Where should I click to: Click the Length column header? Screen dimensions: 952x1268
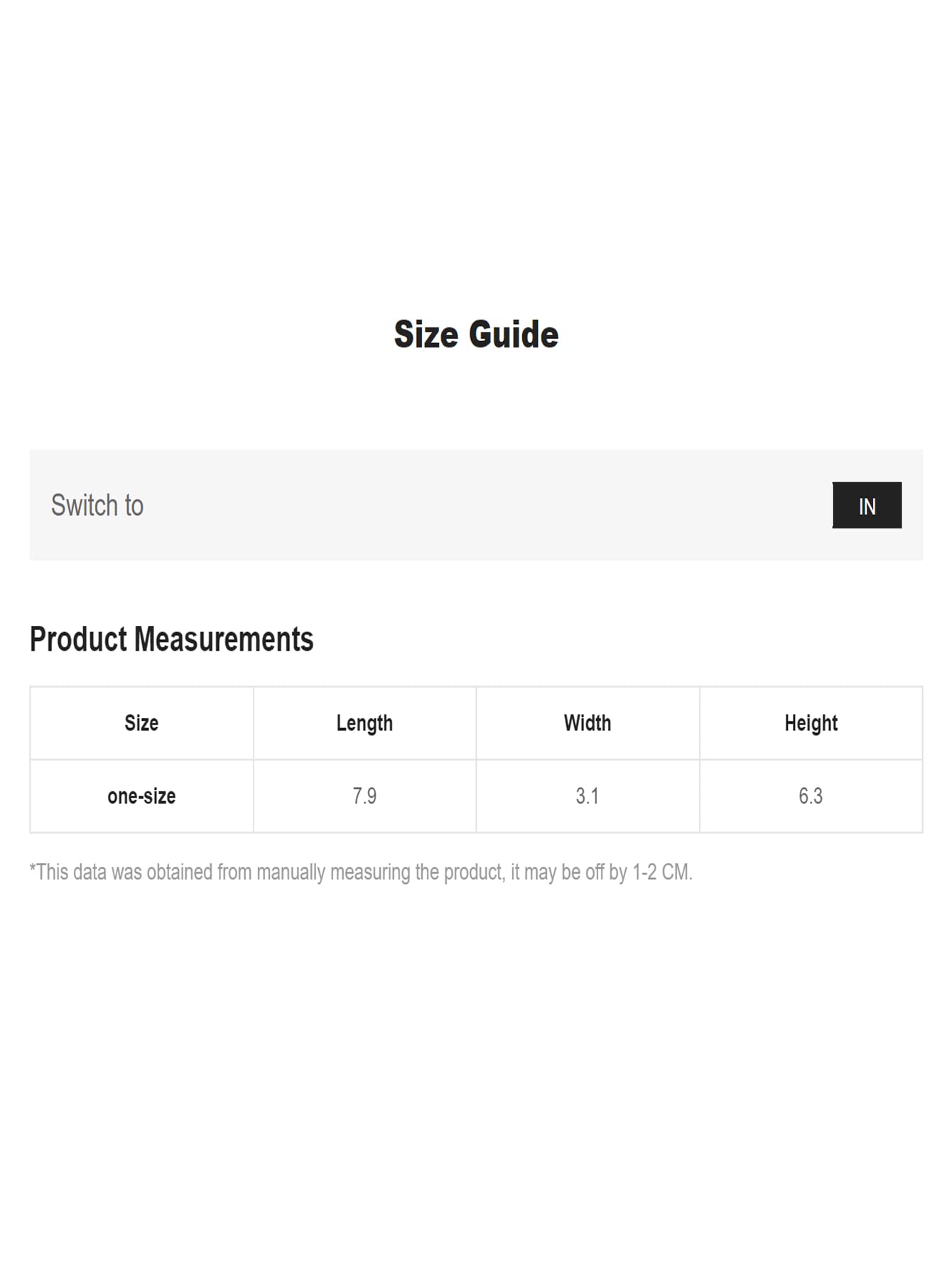tap(364, 723)
